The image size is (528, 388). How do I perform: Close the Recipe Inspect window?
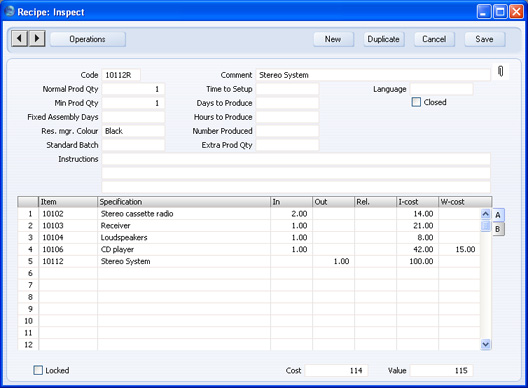coord(516,12)
